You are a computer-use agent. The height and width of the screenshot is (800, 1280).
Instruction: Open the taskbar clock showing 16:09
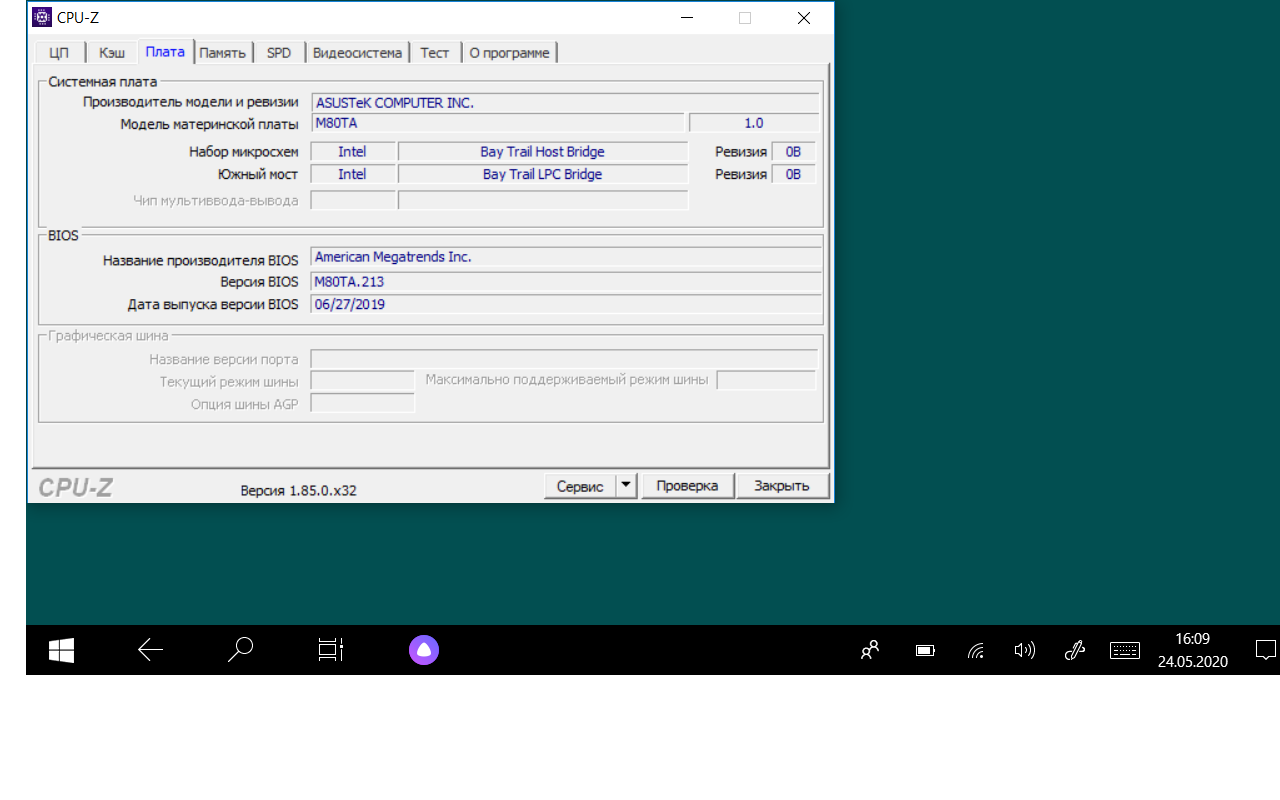pyautogui.click(x=1193, y=650)
